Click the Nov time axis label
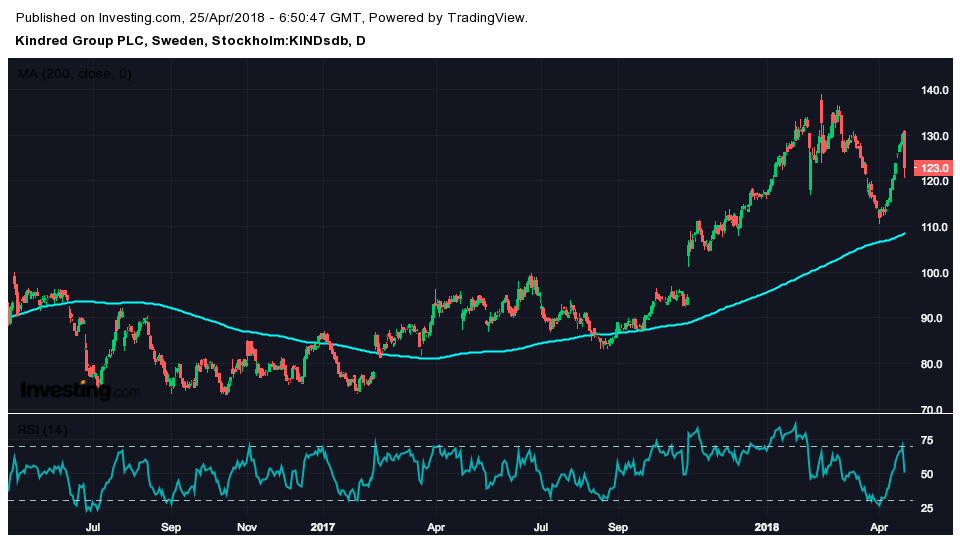 click(247, 527)
